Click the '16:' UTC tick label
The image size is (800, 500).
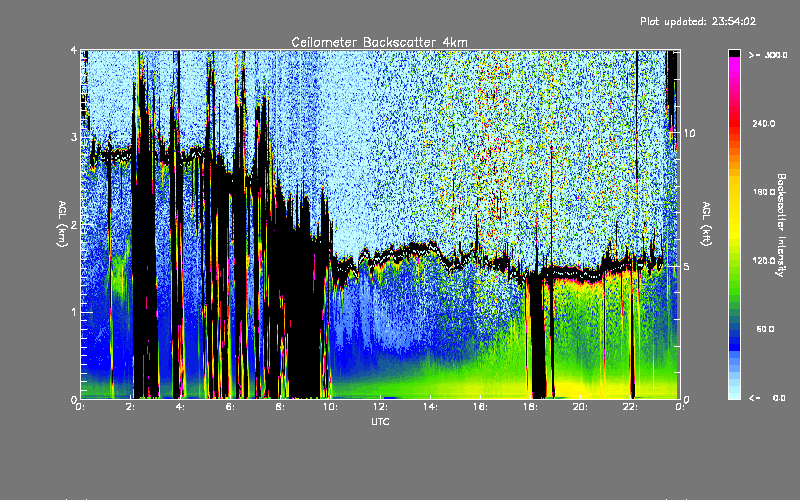pos(480,407)
